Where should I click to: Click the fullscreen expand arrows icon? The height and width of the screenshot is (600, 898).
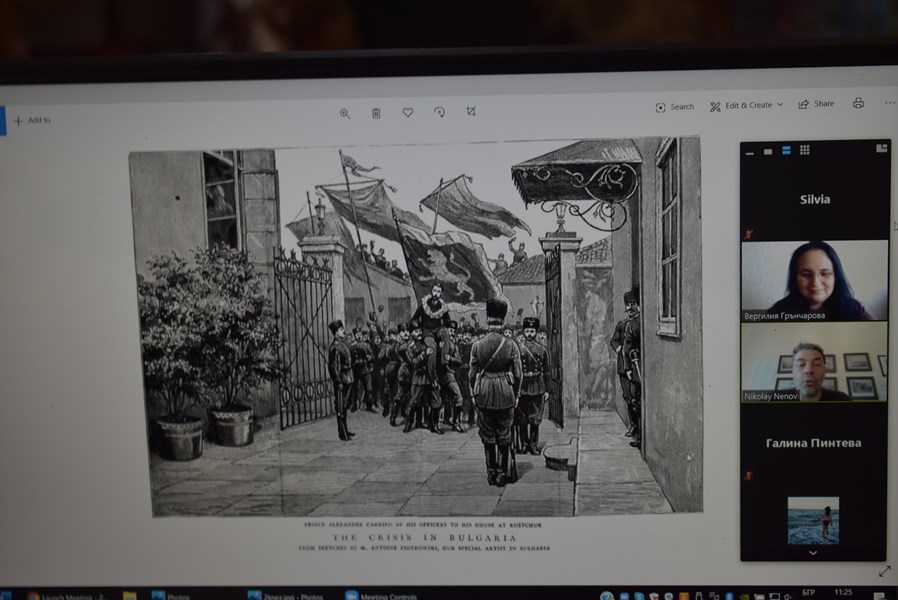[x=884, y=571]
